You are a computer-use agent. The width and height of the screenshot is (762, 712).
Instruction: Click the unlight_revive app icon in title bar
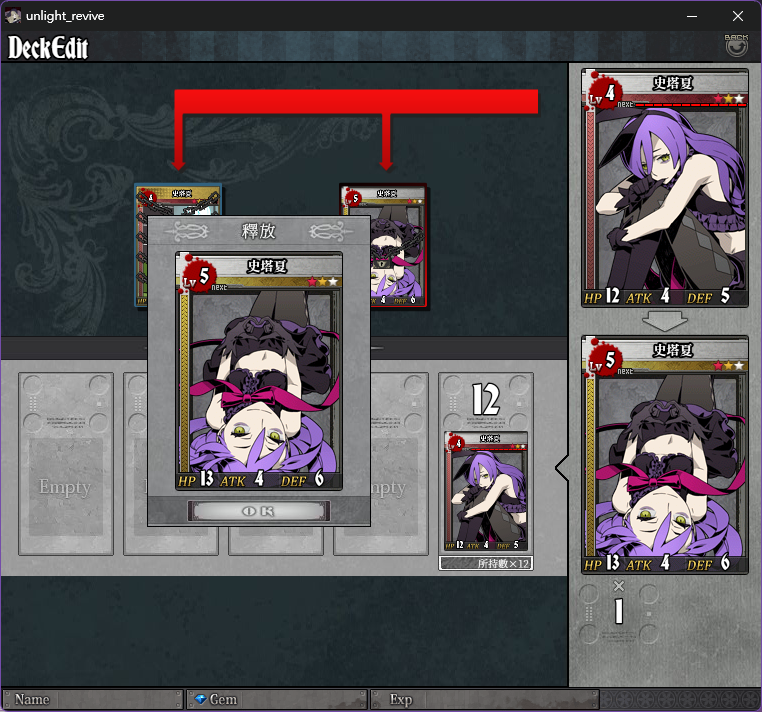tap(13, 16)
